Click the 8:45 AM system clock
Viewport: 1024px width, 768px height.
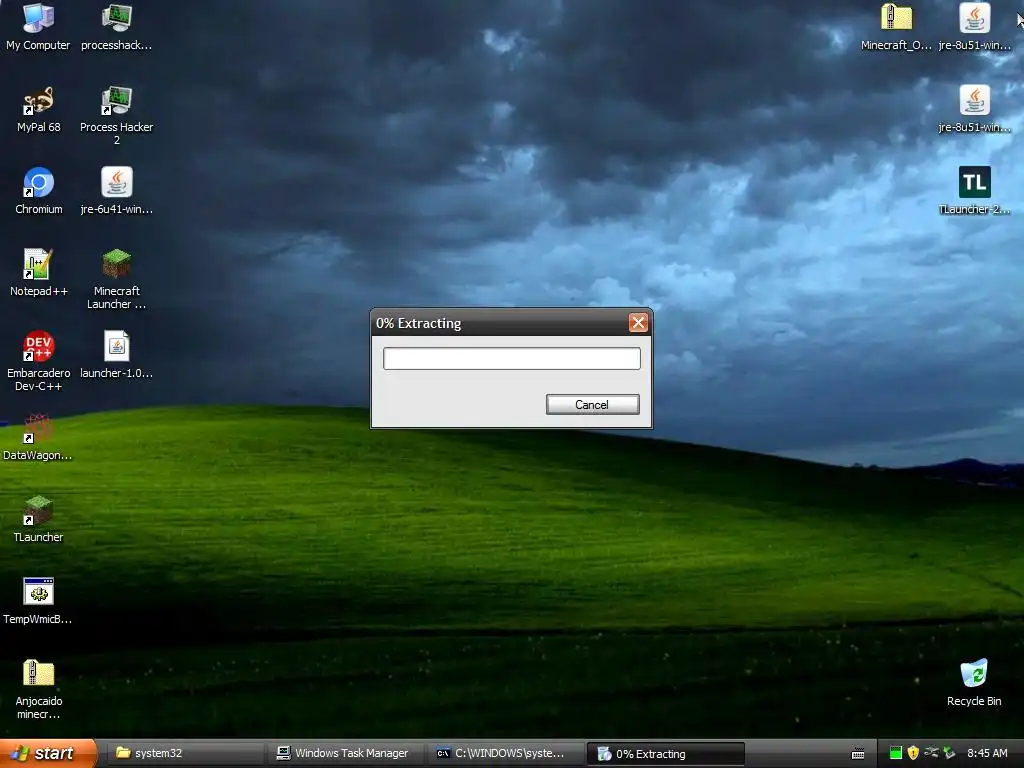pos(987,753)
